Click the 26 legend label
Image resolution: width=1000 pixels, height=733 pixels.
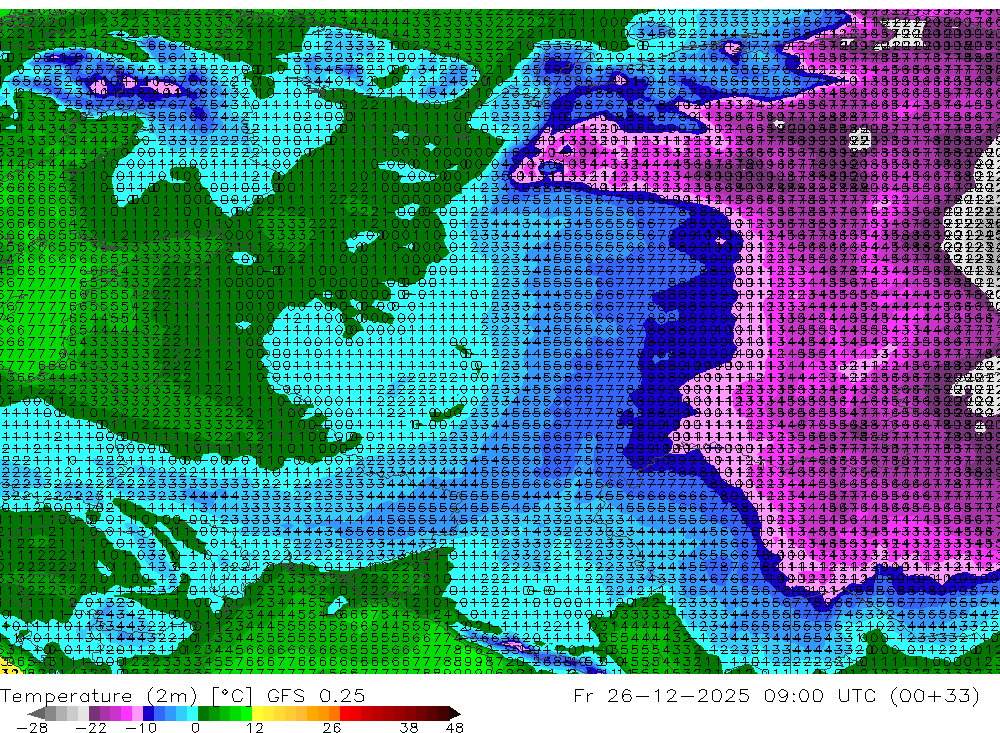pos(331,727)
